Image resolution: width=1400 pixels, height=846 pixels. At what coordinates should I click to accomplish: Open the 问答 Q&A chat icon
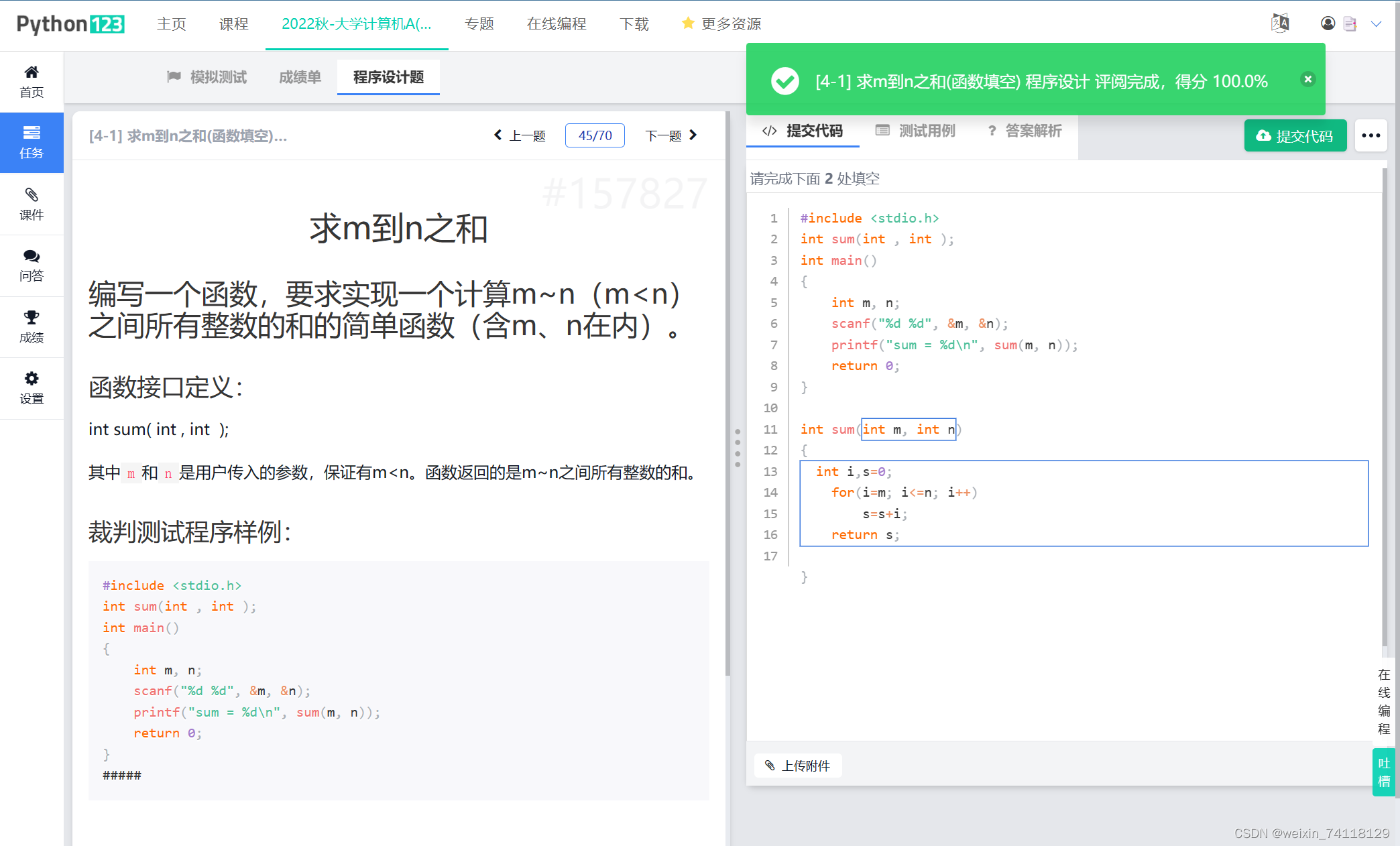tap(32, 256)
